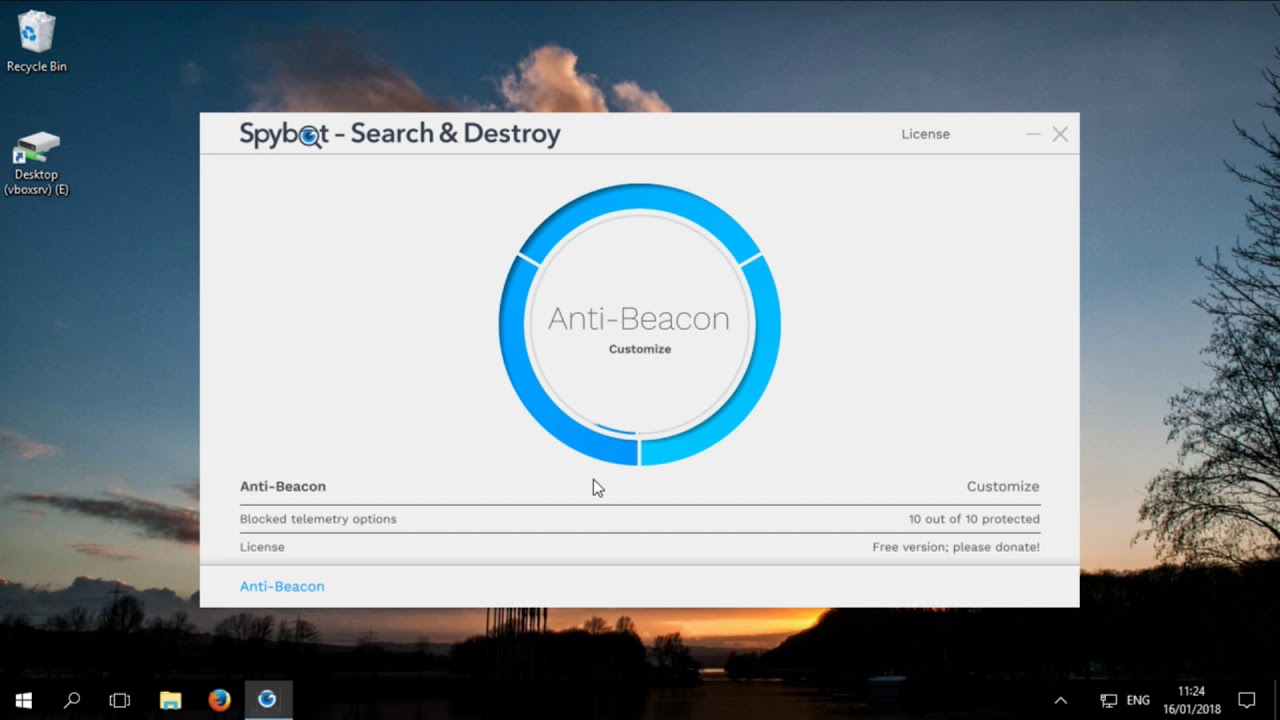This screenshot has width=1280, height=720.
Task: Open the Desktop (vboxsrv) (E) shortcut
Action: [x=36, y=164]
